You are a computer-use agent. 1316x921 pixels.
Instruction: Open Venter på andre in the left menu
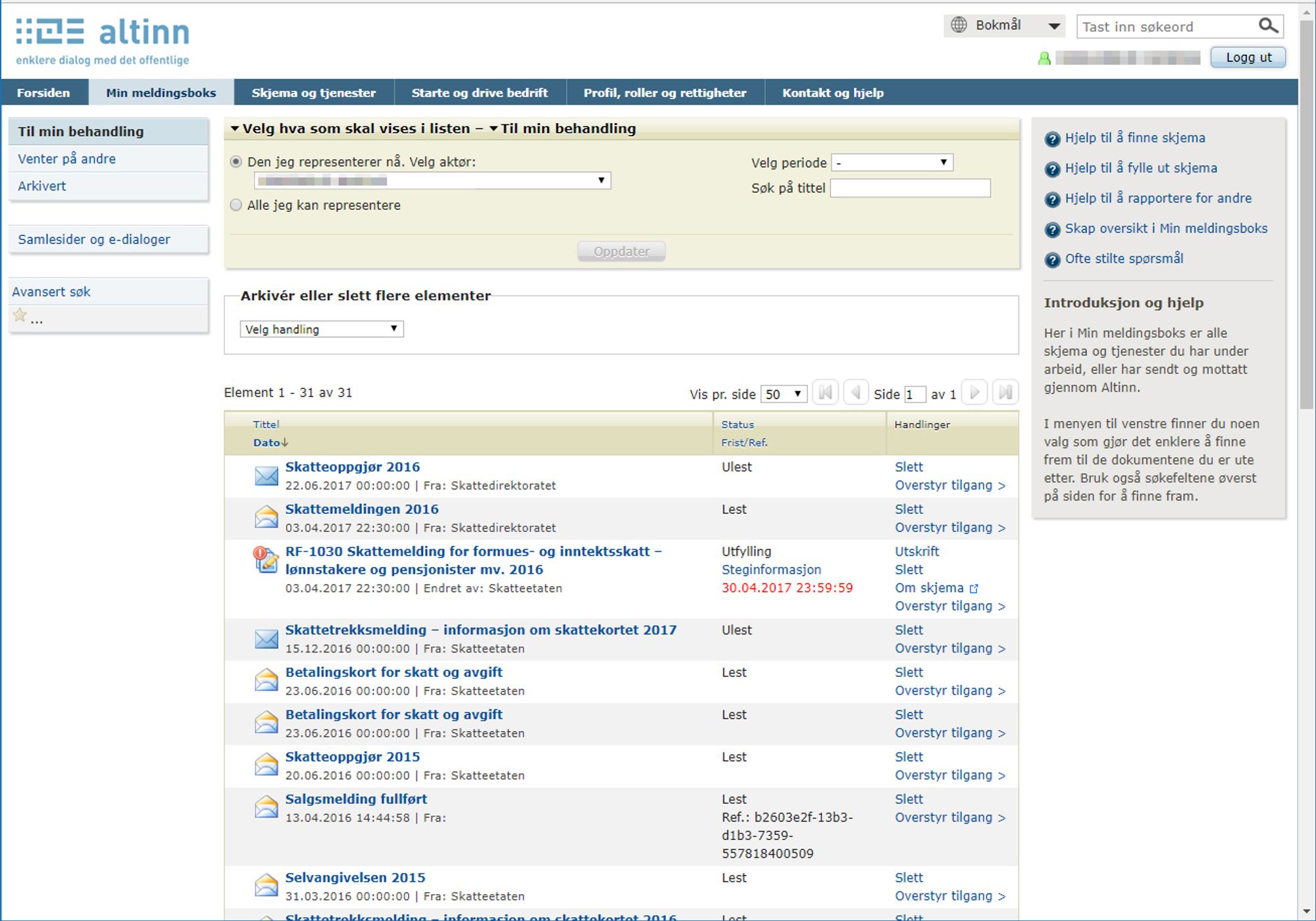(109, 159)
